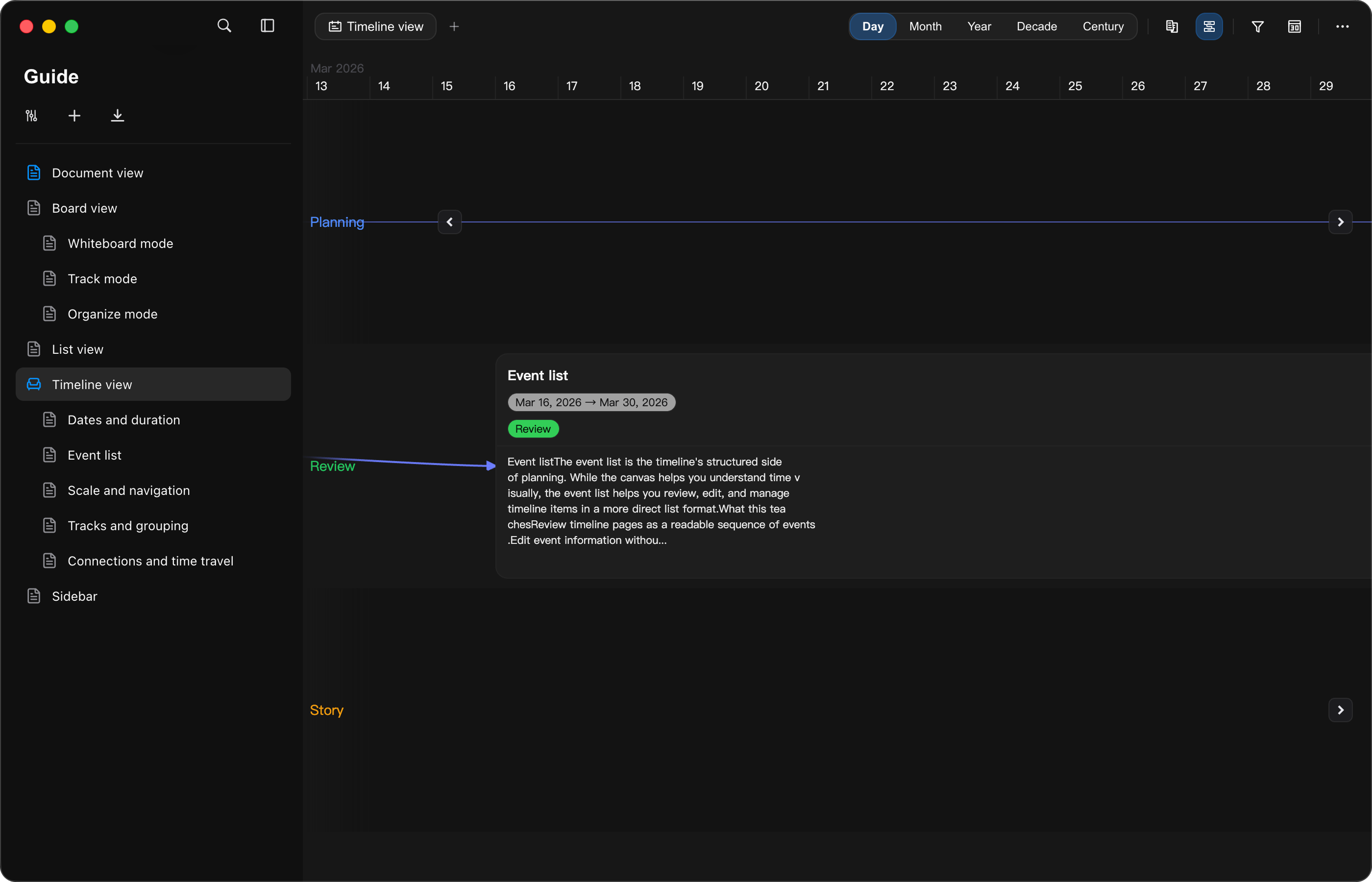This screenshot has height=882, width=1372.
Task: Open the more options ellipsis menu
Action: point(1342,26)
